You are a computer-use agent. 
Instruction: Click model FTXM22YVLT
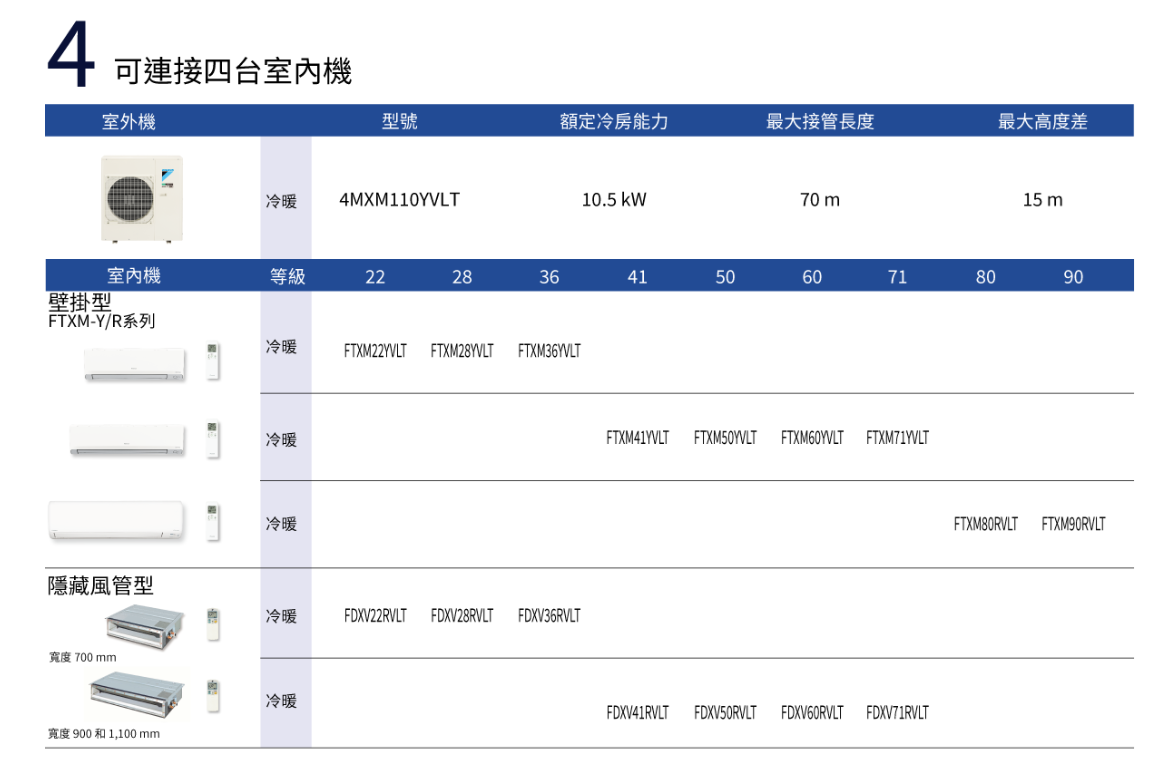(x=375, y=351)
